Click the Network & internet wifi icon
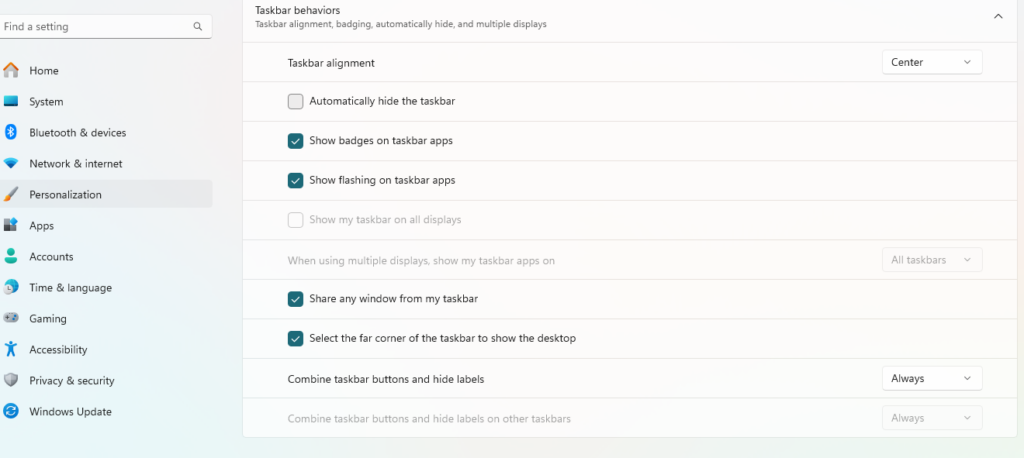Screen dimensions: 1024x458 click(11, 163)
